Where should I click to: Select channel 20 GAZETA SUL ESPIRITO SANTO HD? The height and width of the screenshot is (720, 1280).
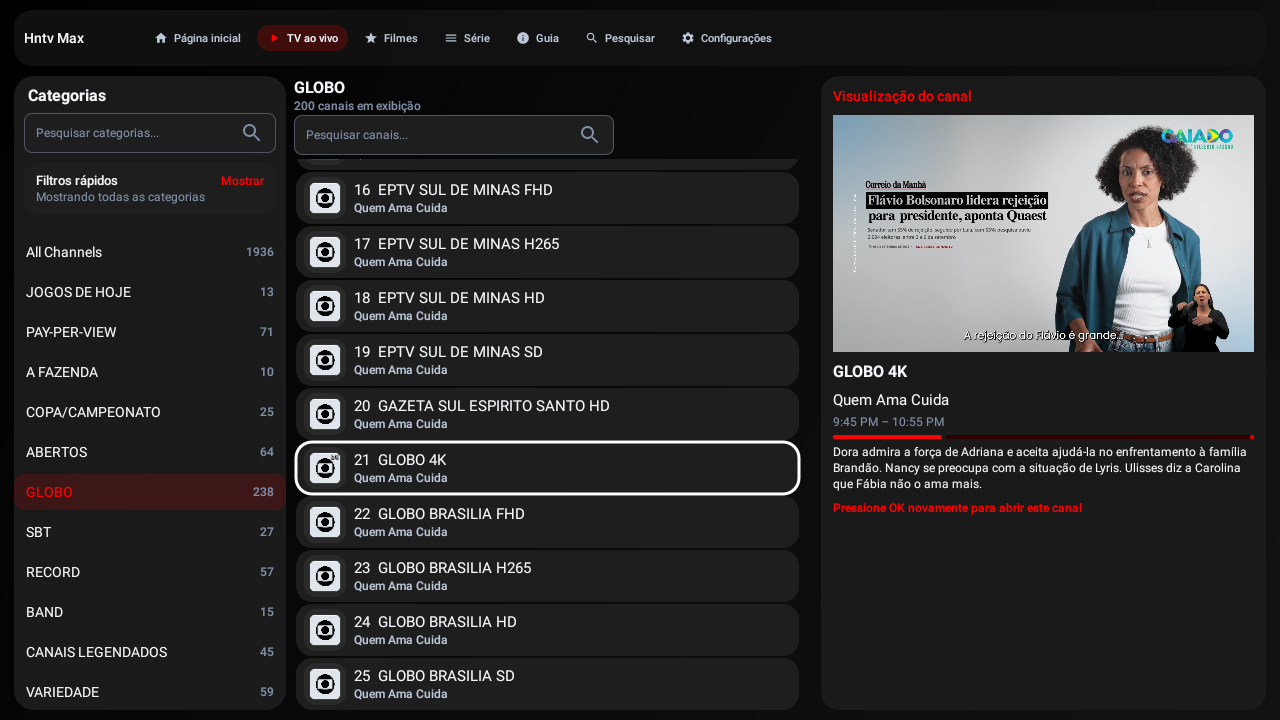click(547, 414)
